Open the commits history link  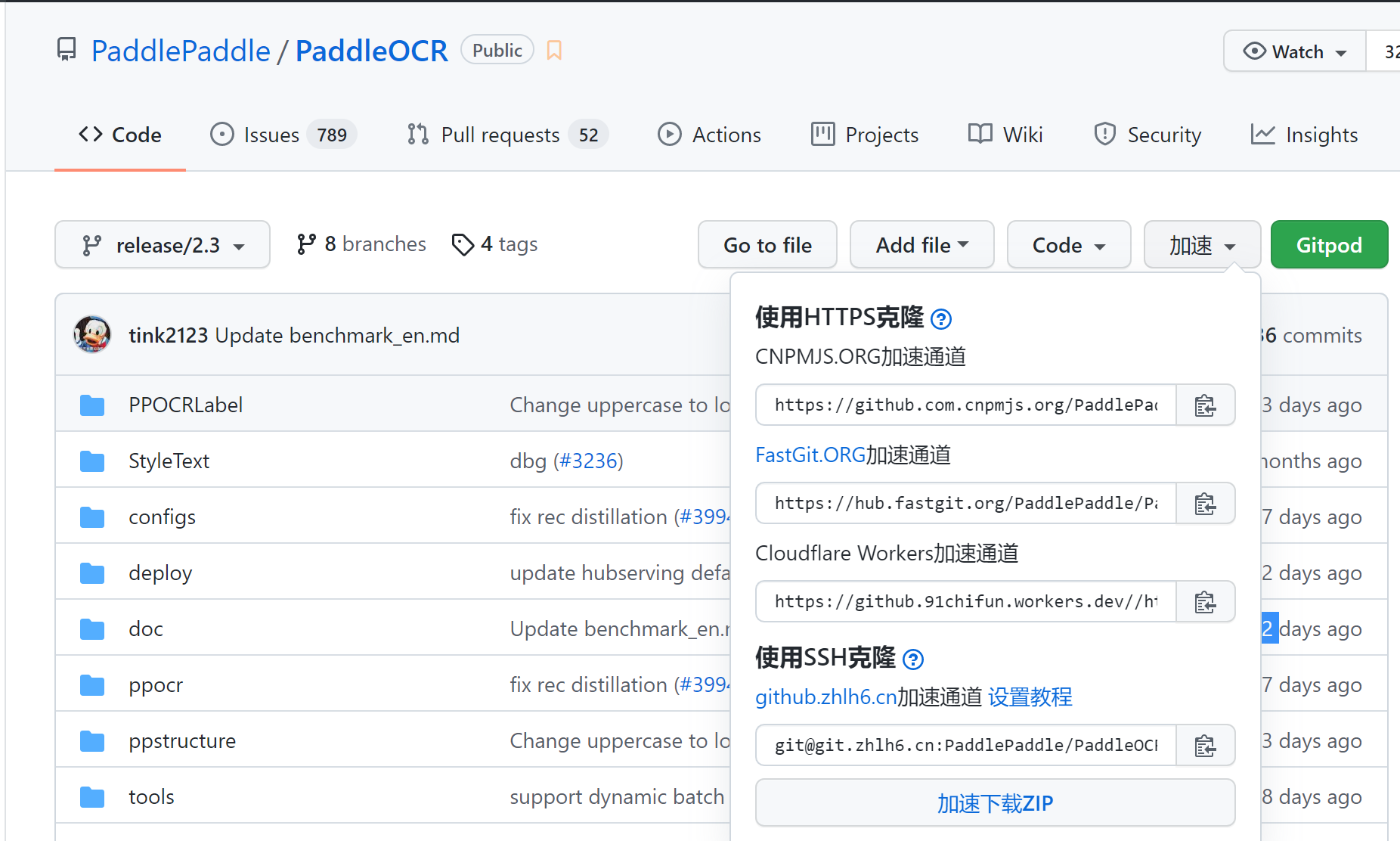tap(1312, 335)
